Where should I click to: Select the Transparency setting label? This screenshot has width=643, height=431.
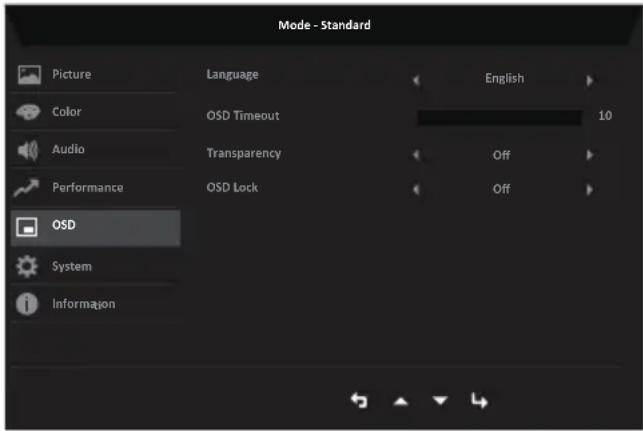pyautogui.click(x=244, y=153)
